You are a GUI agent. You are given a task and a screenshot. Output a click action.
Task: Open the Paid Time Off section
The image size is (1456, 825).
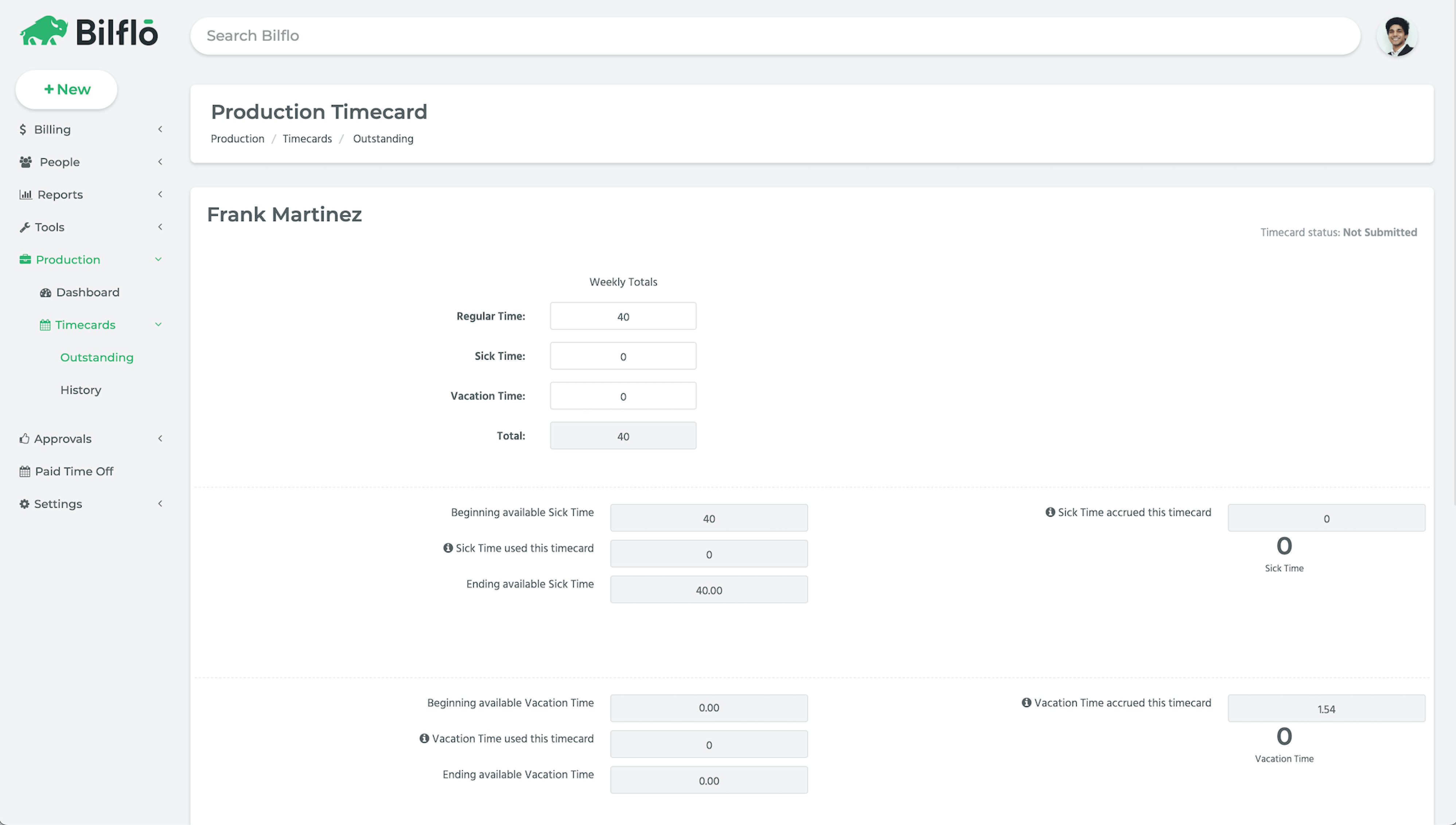[x=74, y=470]
